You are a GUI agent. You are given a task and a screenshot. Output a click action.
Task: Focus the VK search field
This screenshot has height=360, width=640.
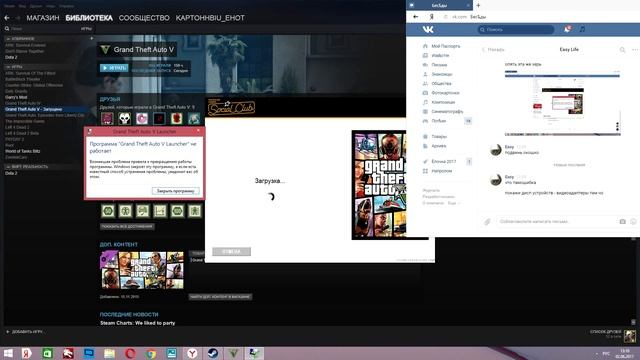coord(516,29)
